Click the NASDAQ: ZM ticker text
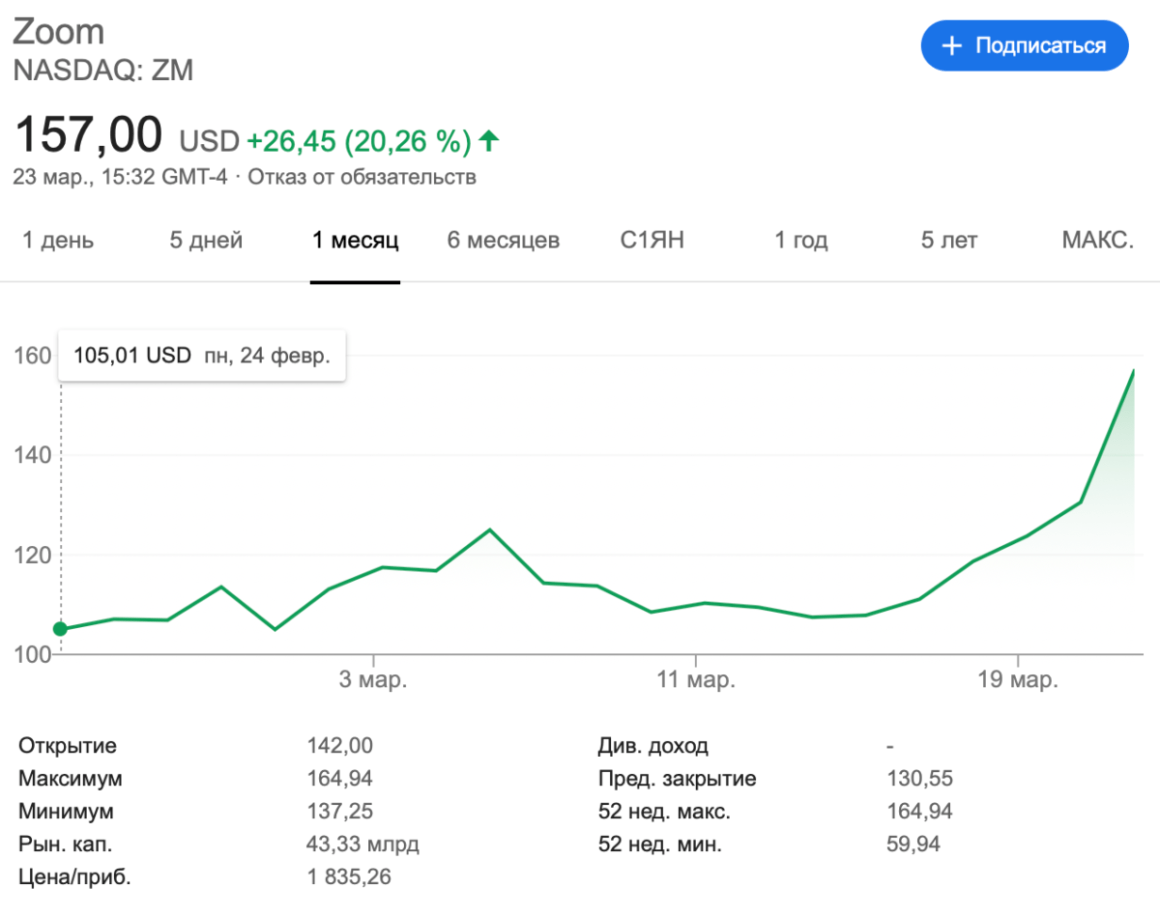The height and width of the screenshot is (917, 1160). 104,70
